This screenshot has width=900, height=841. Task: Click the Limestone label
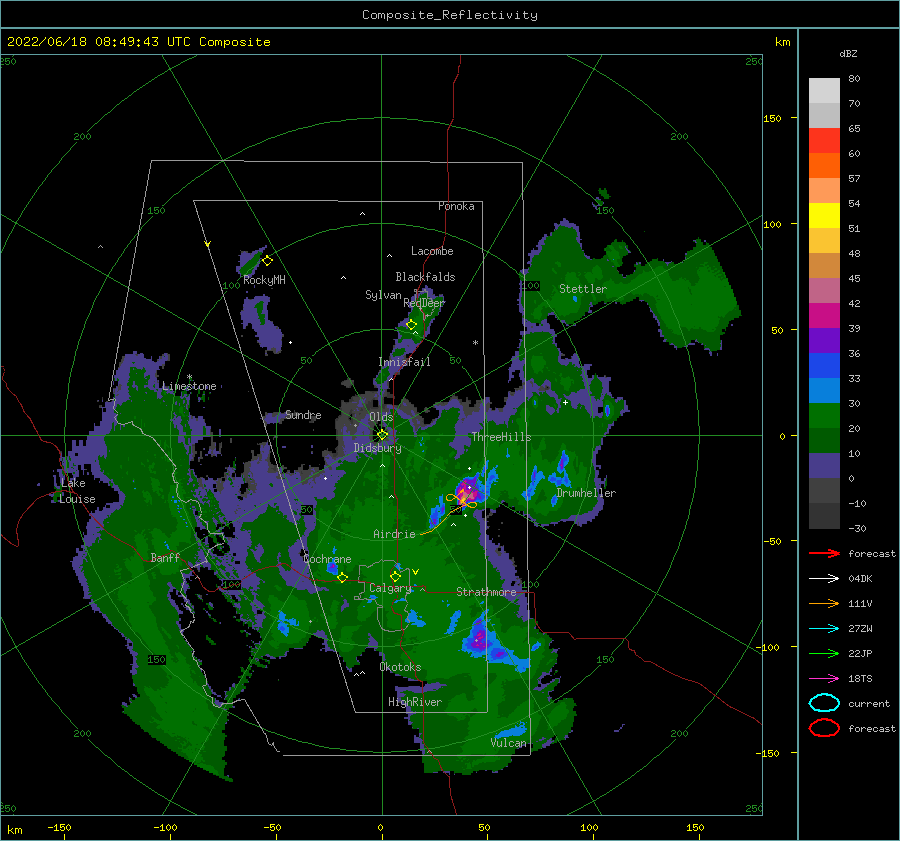click(x=189, y=386)
